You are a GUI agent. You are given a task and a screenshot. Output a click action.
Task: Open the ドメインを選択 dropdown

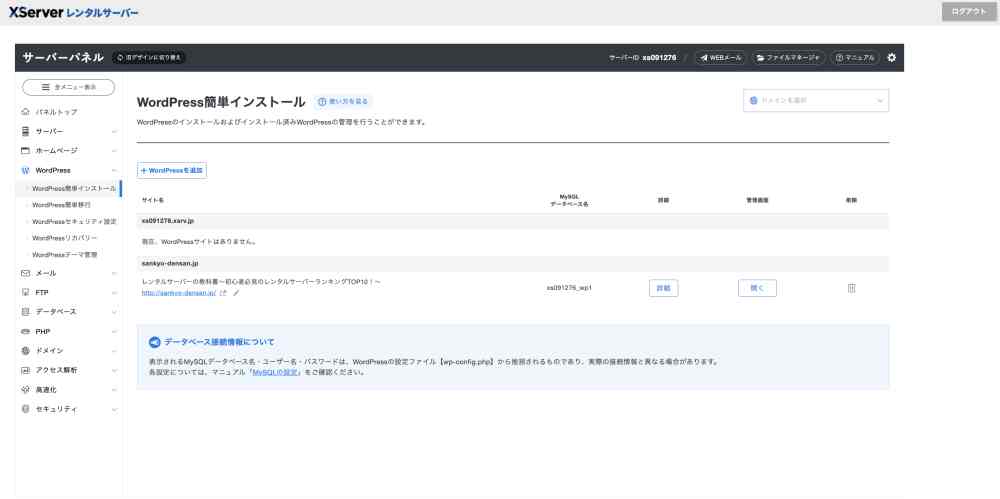click(815, 101)
